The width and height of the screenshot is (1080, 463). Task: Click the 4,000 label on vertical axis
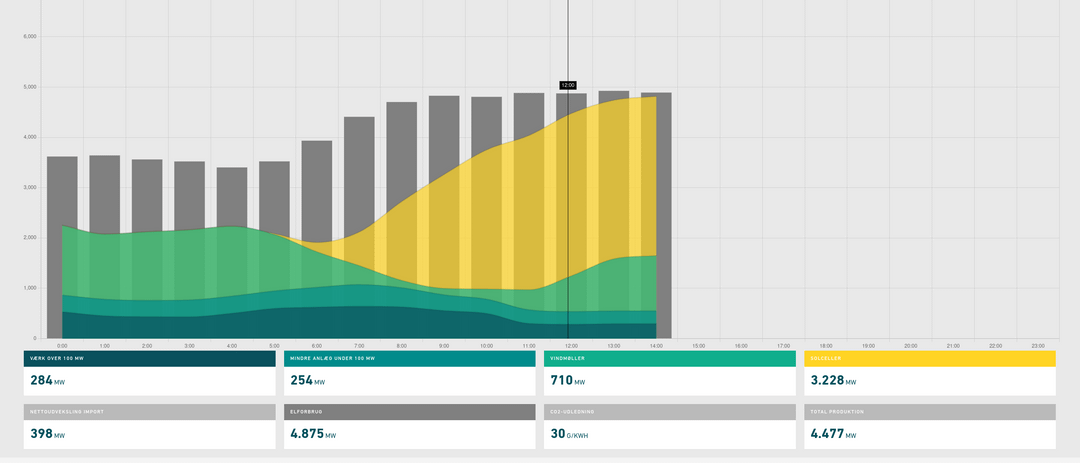pos(30,137)
